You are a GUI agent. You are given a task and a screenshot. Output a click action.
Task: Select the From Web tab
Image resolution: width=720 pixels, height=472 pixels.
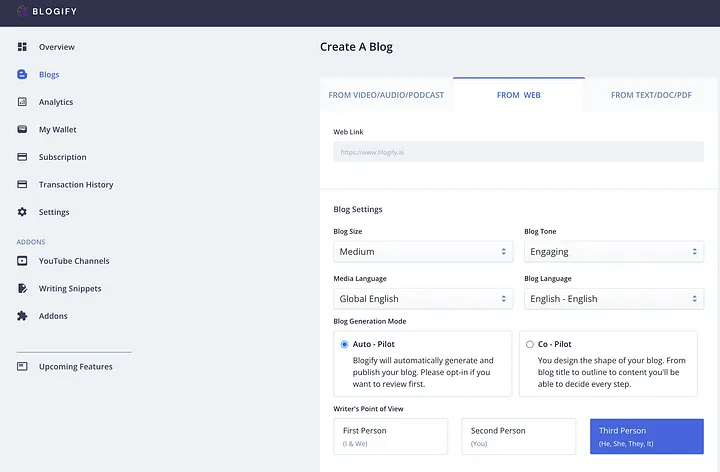518,95
